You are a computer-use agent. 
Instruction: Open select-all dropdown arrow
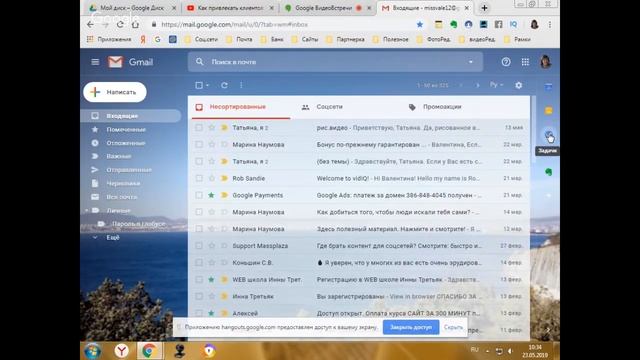coord(207,85)
